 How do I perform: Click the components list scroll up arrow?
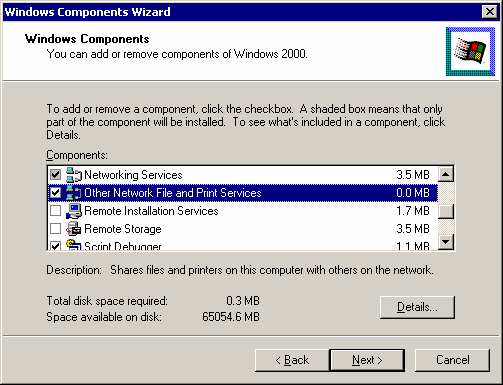(x=446, y=174)
